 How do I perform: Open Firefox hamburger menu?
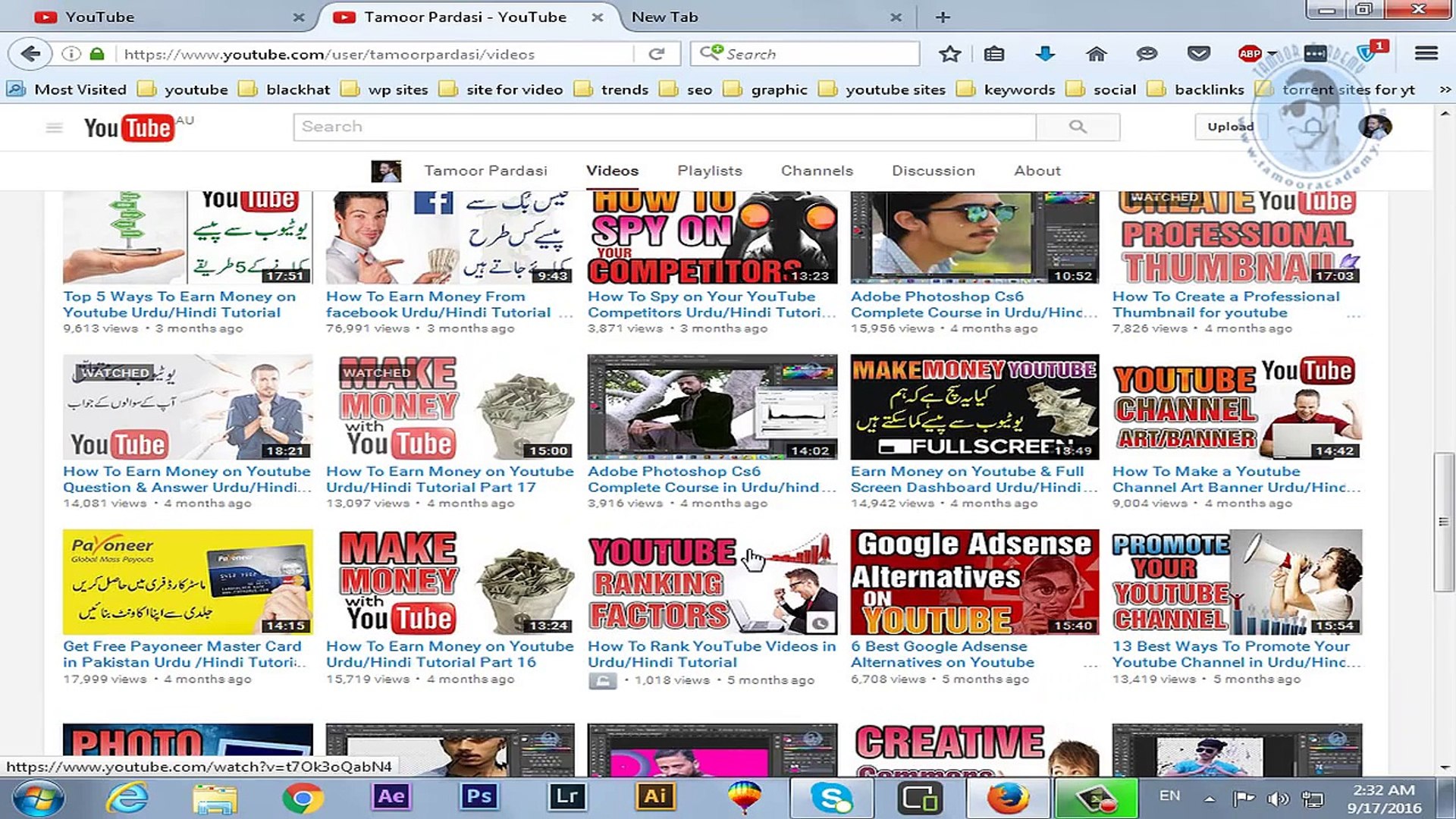(x=1426, y=54)
